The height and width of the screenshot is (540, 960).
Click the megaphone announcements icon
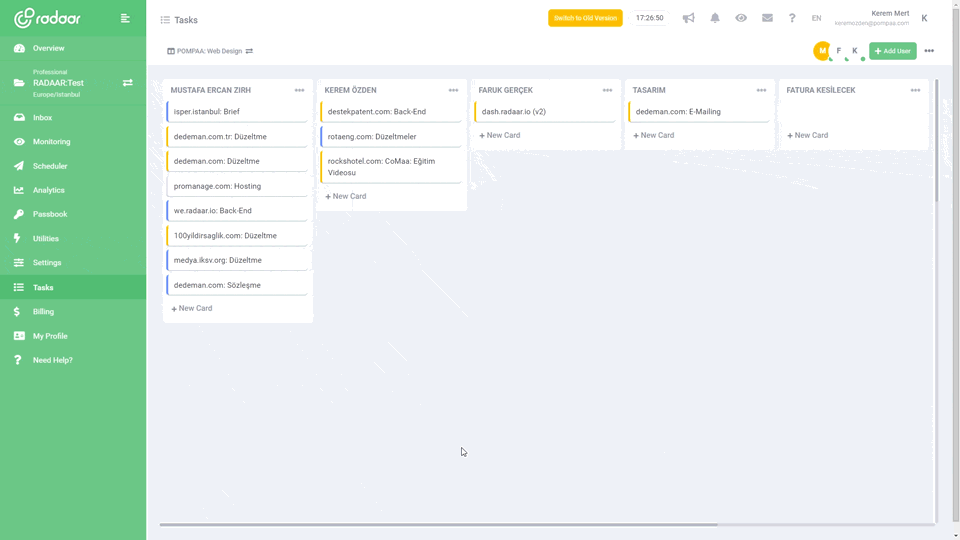pos(688,18)
